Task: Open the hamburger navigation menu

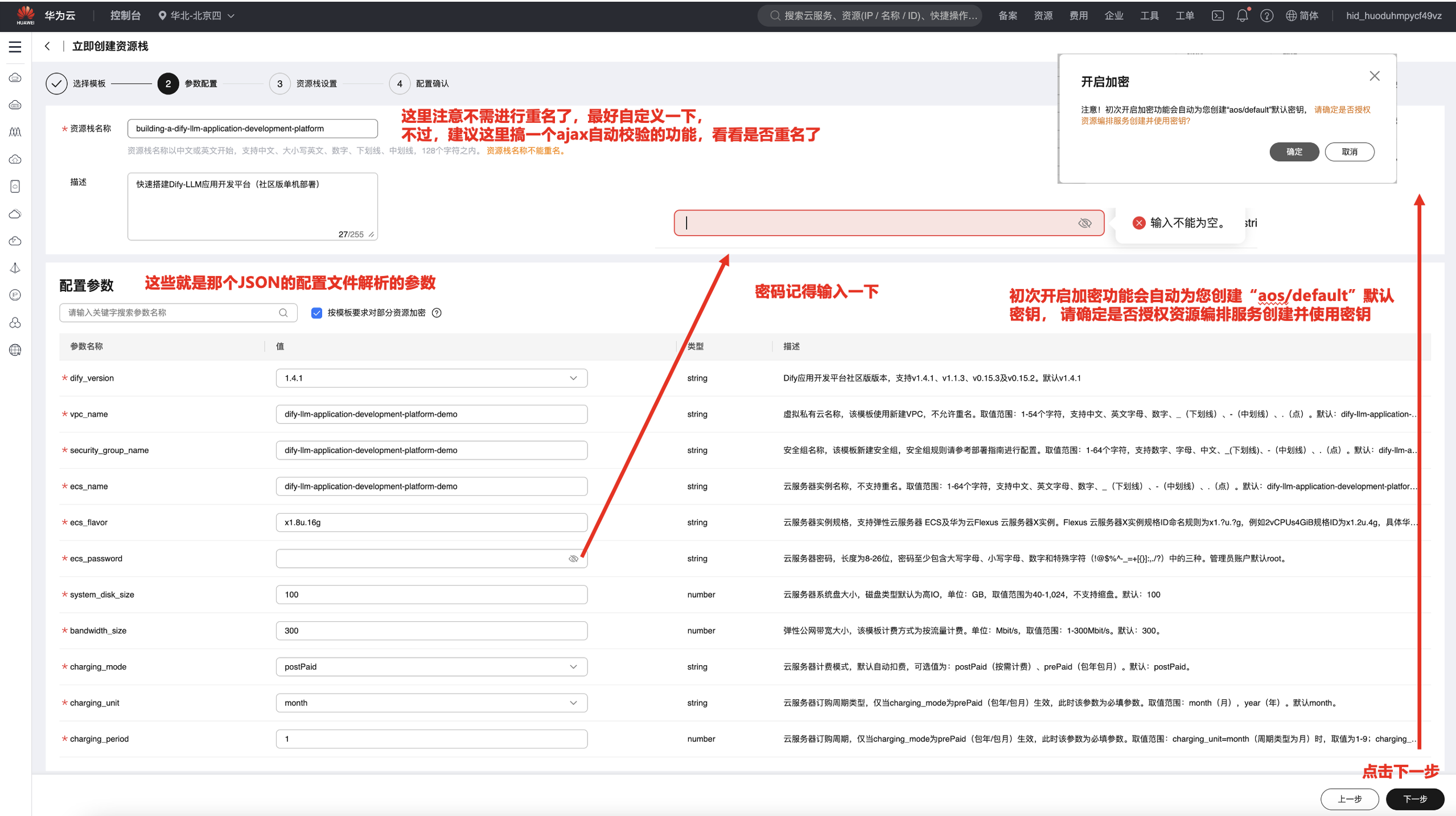Action: [x=15, y=47]
